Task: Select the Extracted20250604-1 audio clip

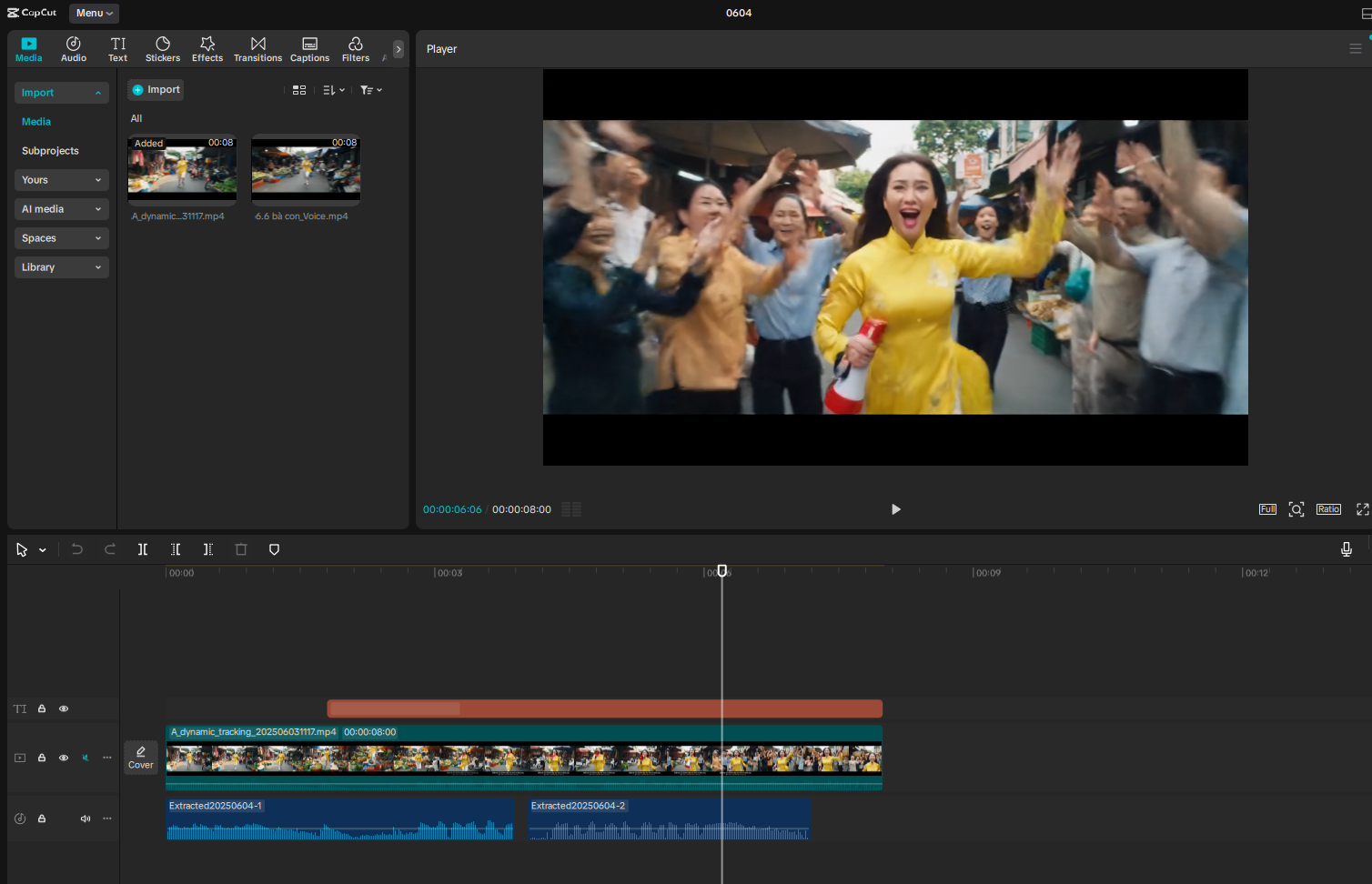Action: (x=340, y=819)
